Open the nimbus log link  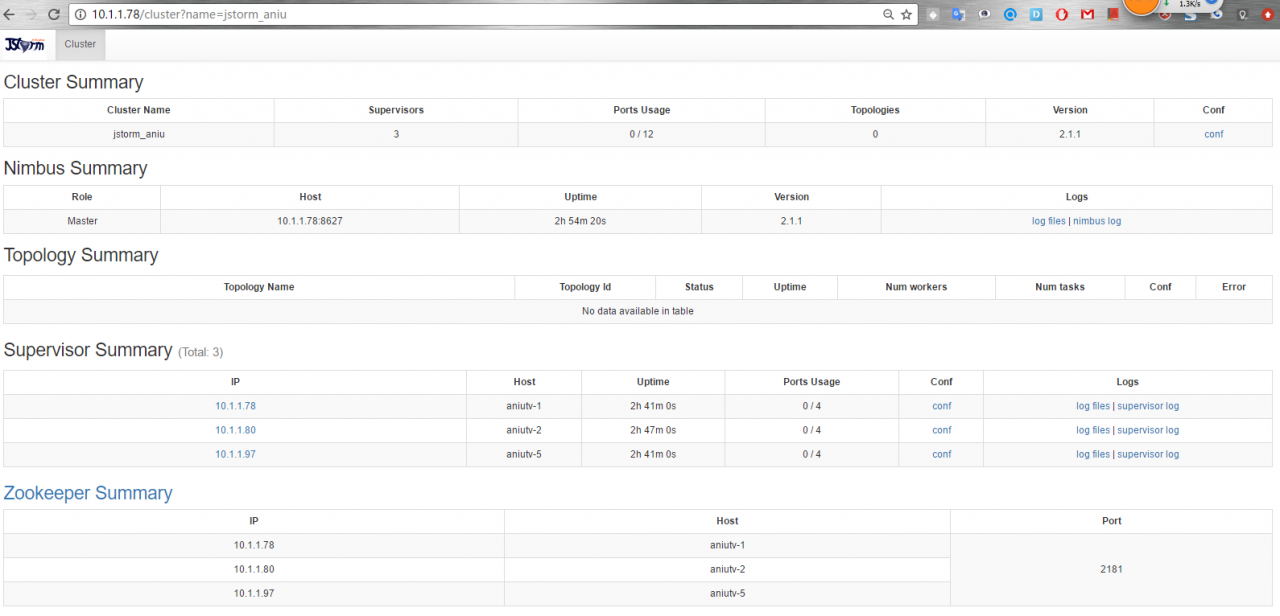point(1097,220)
